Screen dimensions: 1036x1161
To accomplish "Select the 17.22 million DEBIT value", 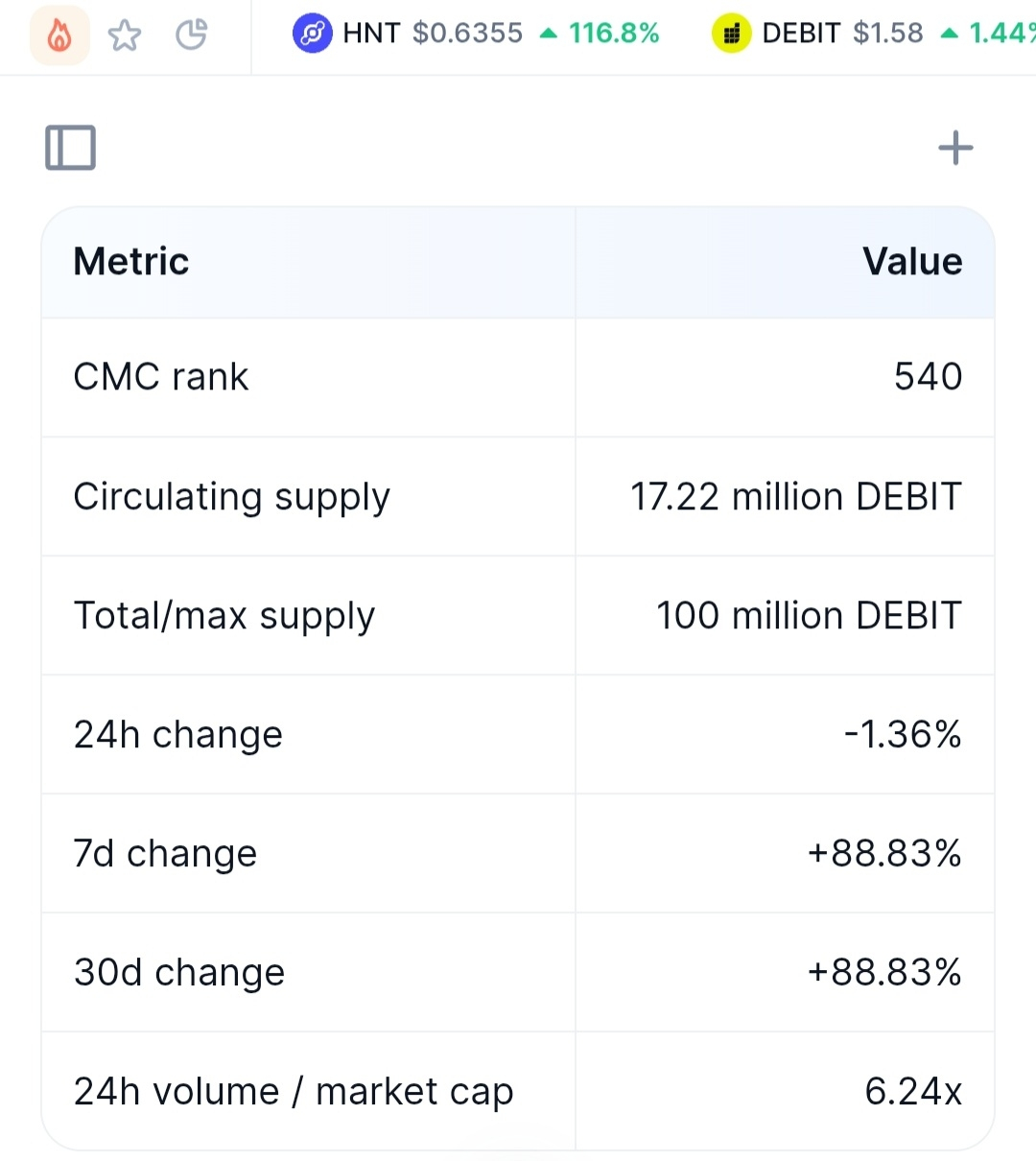I will tap(796, 497).
